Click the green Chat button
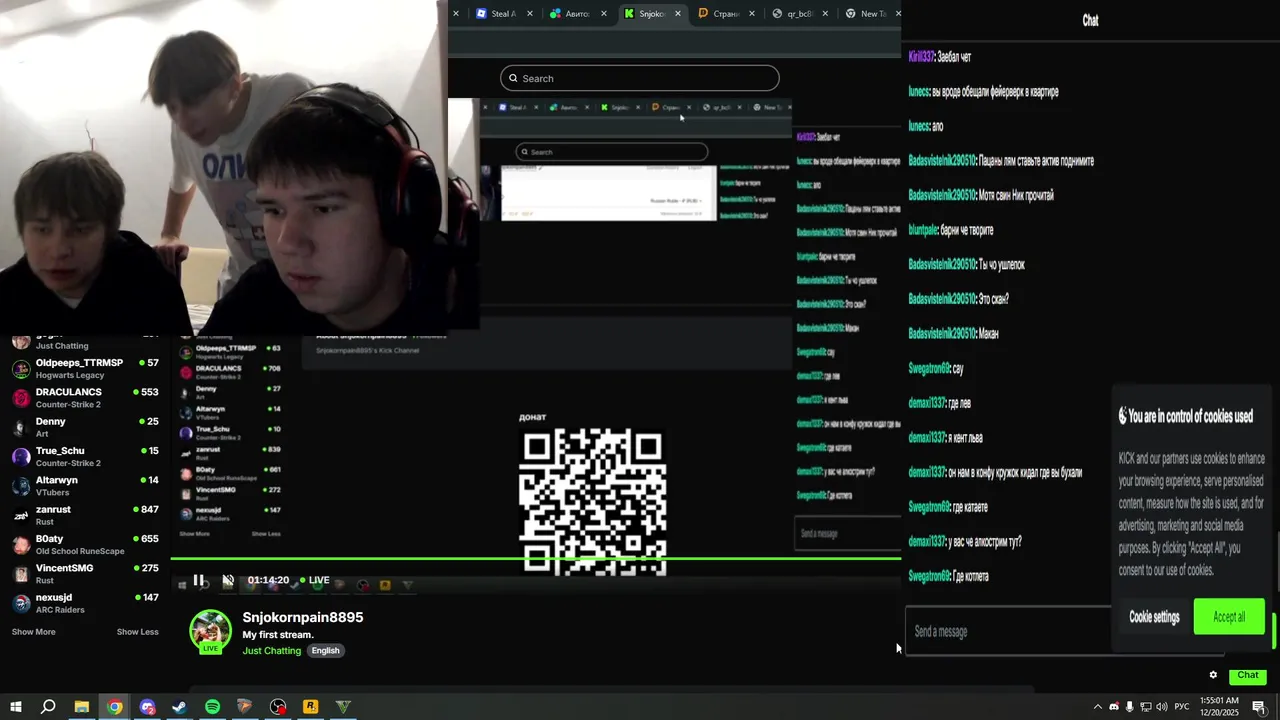Screen dimensions: 1280x720 pyautogui.click(x=1247, y=675)
